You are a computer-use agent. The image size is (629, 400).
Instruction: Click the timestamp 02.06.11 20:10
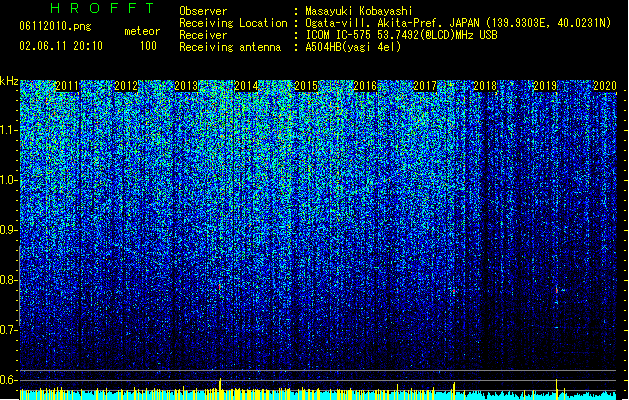click(x=61, y=46)
